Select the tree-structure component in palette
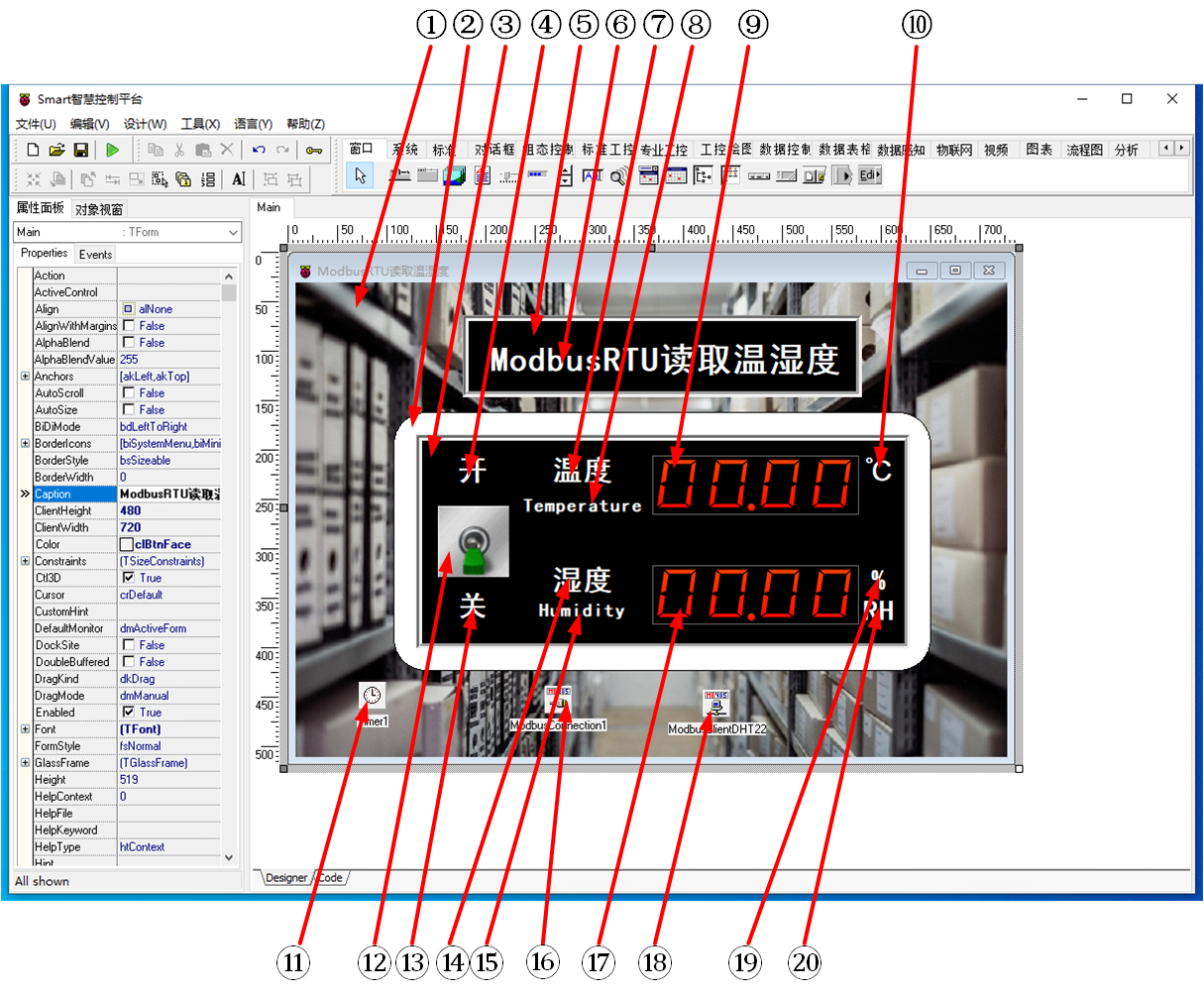This screenshot has width=1204, height=997. (x=703, y=175)
